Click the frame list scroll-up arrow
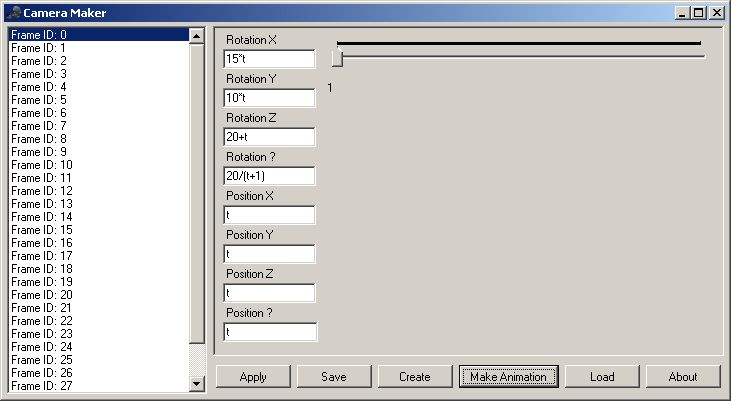This screenshot has width=731, height=401. click(196, 35)
